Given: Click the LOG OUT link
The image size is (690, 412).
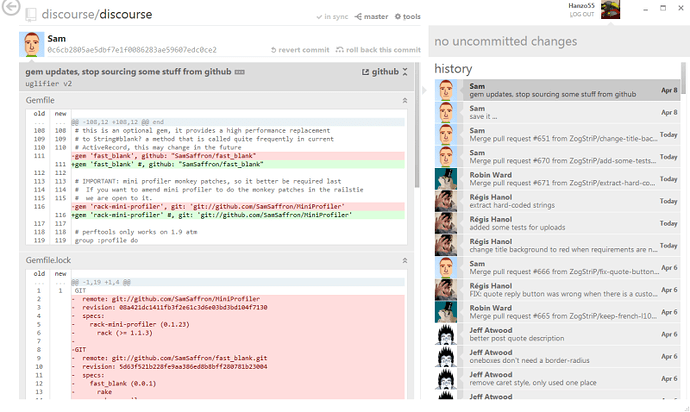Looking at the screenshot, I should (x=580, y=15).
